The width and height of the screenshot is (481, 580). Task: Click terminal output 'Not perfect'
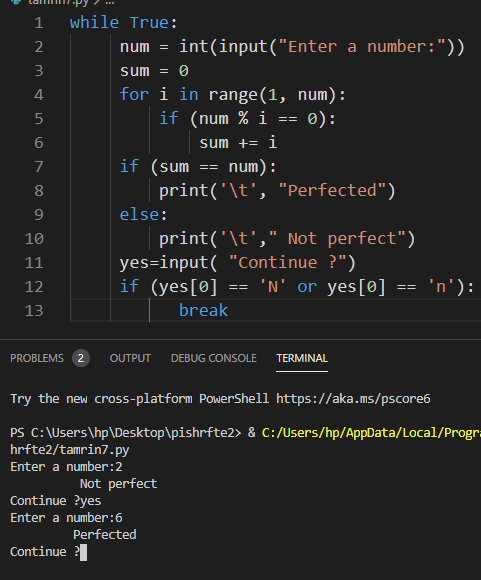[118, 484]
